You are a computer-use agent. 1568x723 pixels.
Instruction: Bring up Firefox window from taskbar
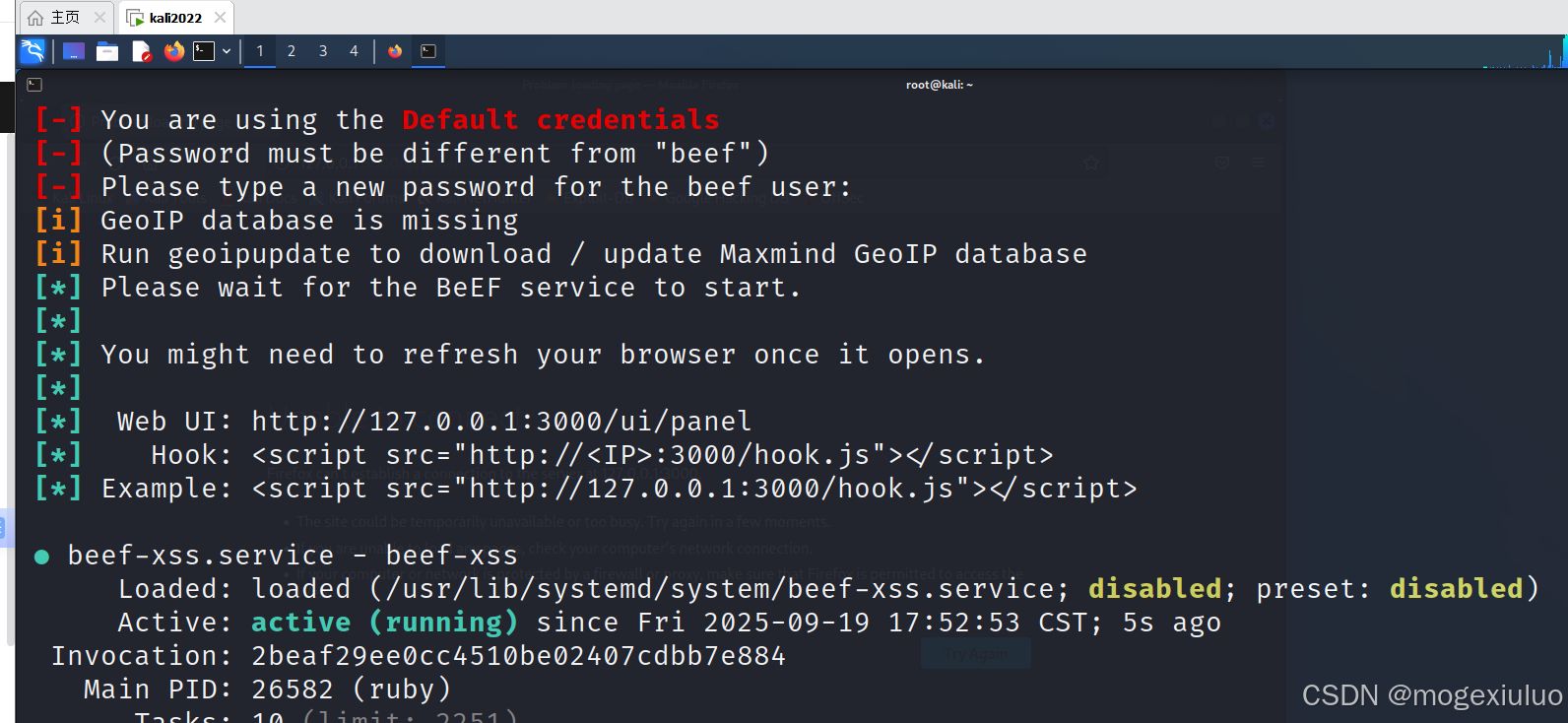click(x=395, y=51)
